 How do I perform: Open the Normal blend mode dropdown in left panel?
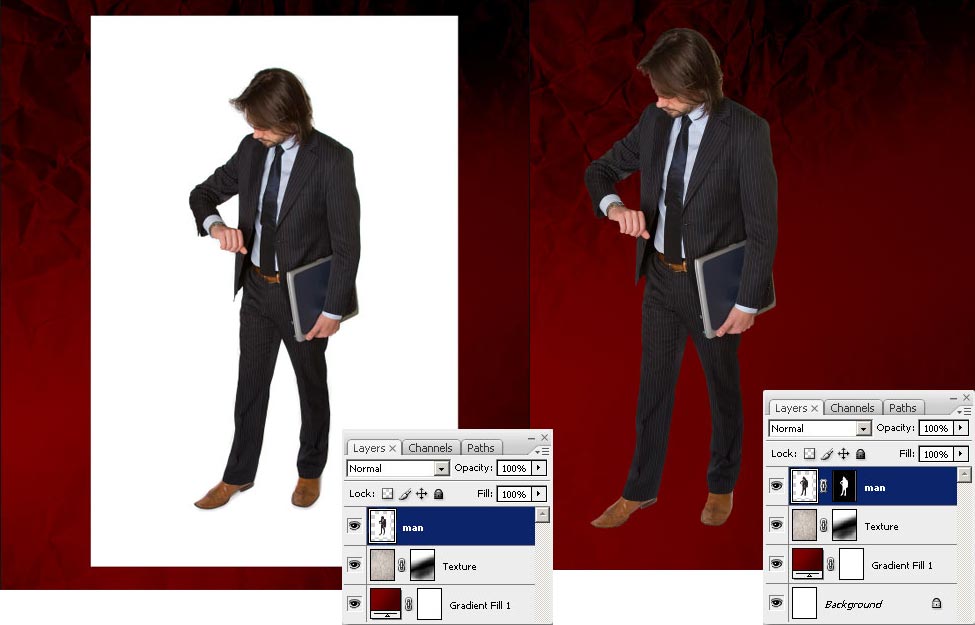(441, 468)
